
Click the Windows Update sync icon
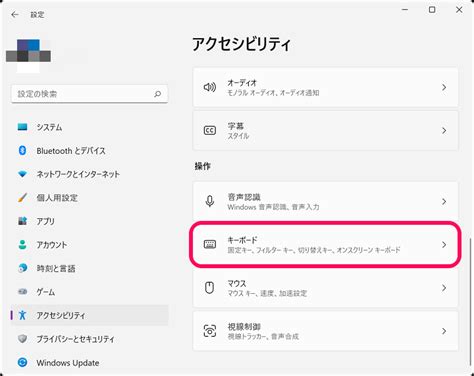[x=22, y=362]
